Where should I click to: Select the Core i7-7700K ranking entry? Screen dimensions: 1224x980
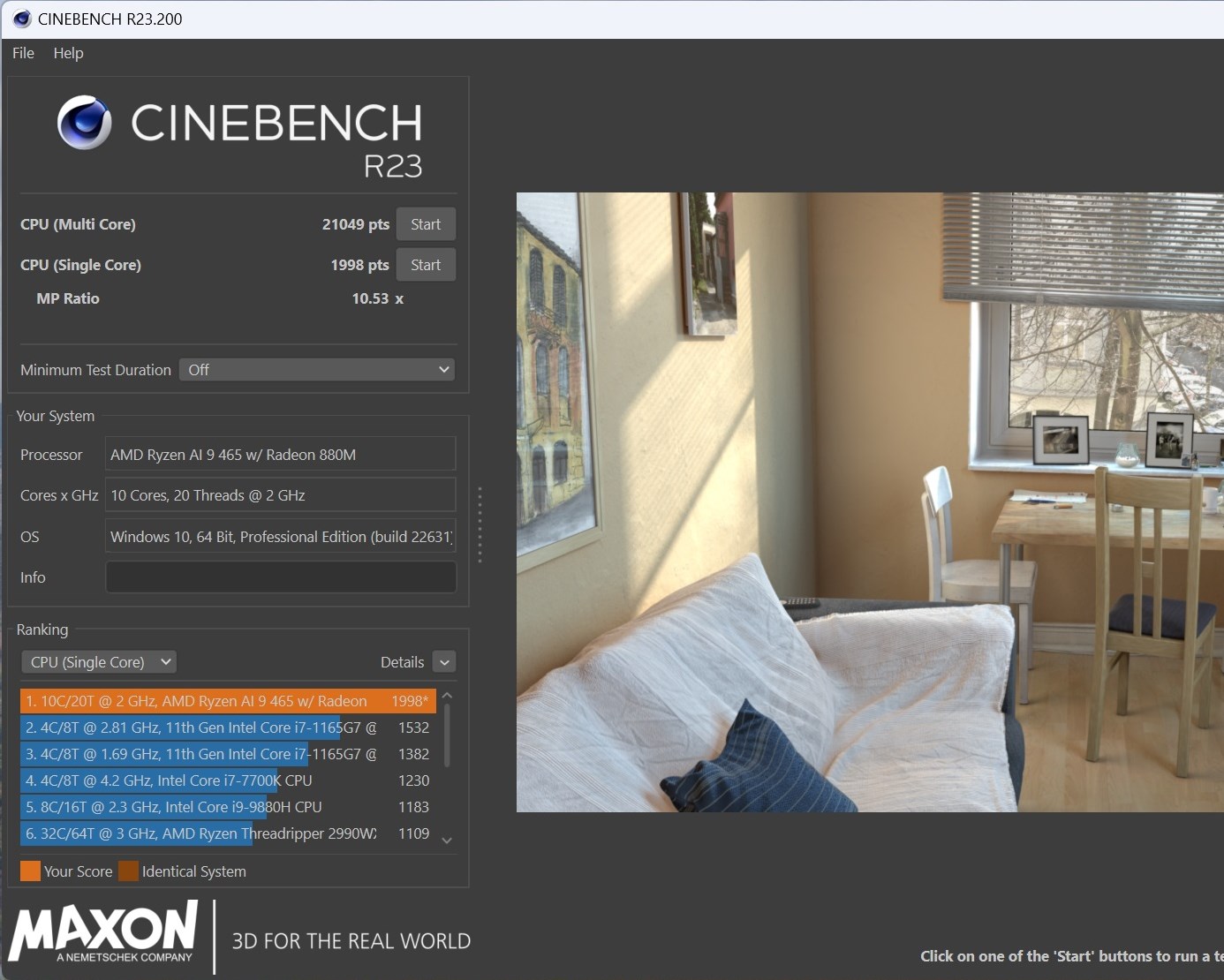228,780
